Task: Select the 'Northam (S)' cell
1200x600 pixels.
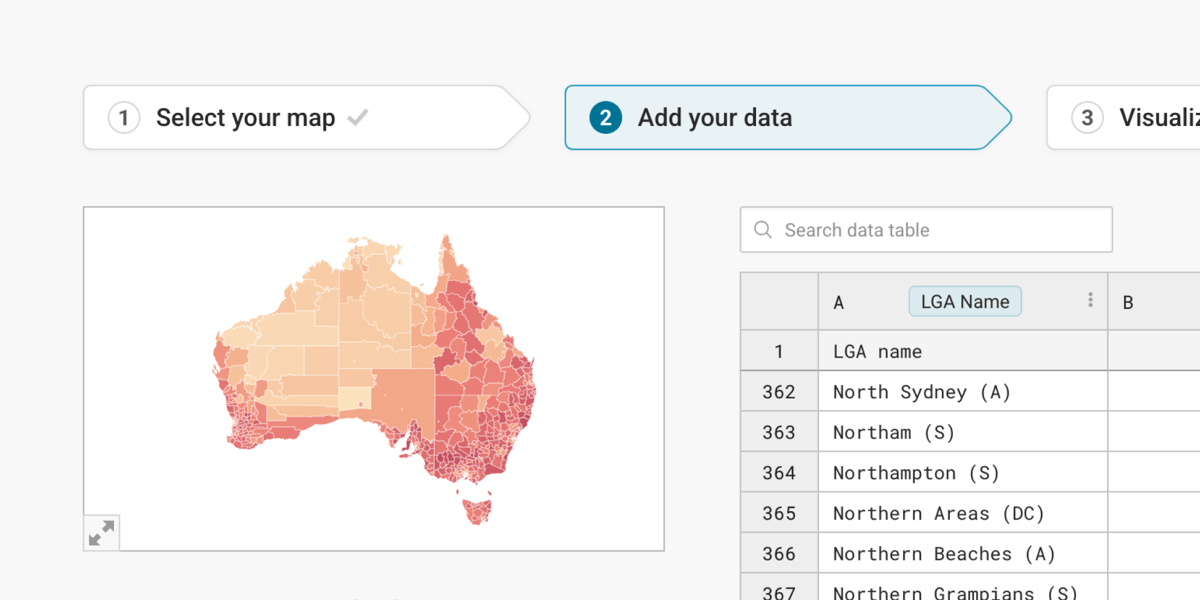Action: click(x=963, y=432)
